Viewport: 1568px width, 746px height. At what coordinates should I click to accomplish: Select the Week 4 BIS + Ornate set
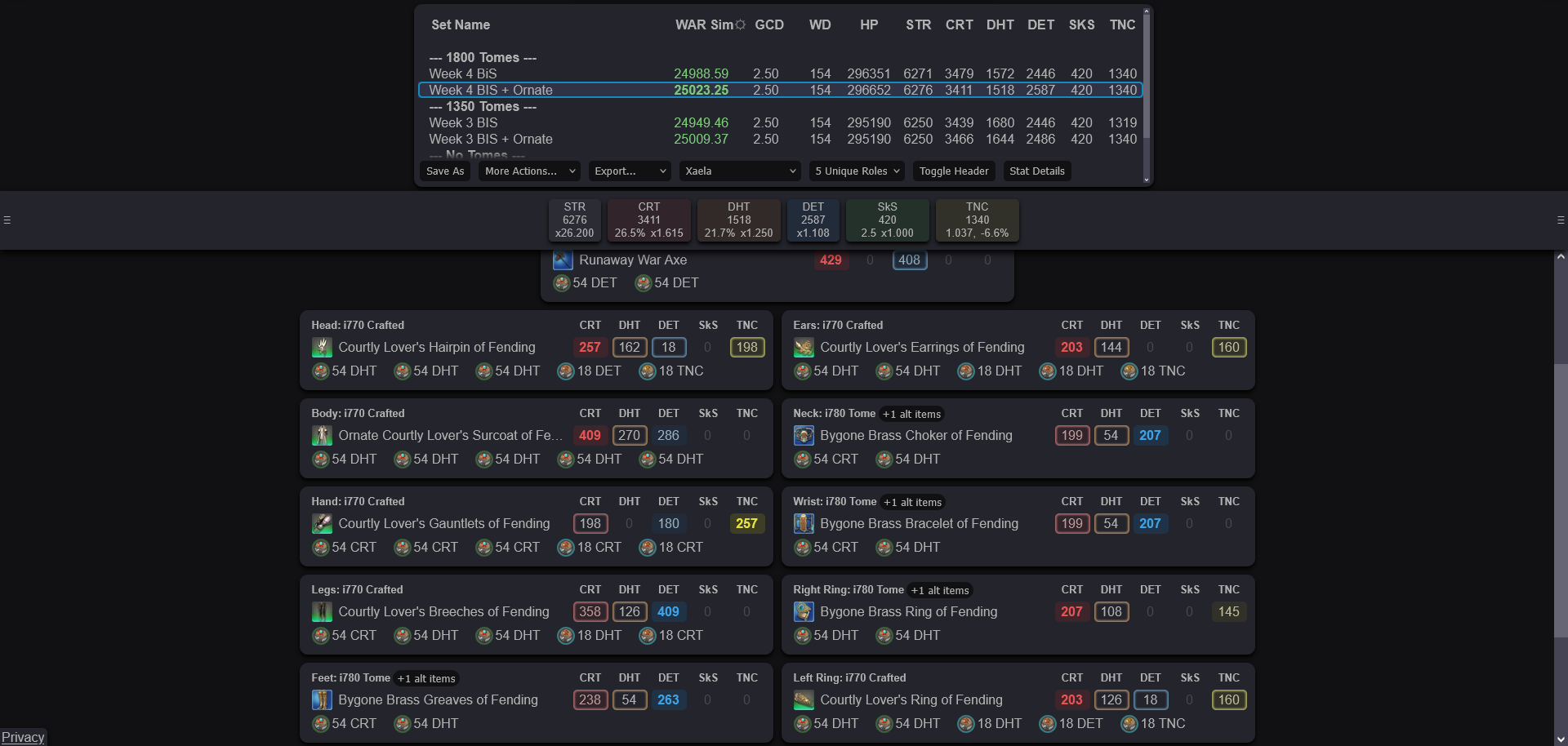coord(780,91)
